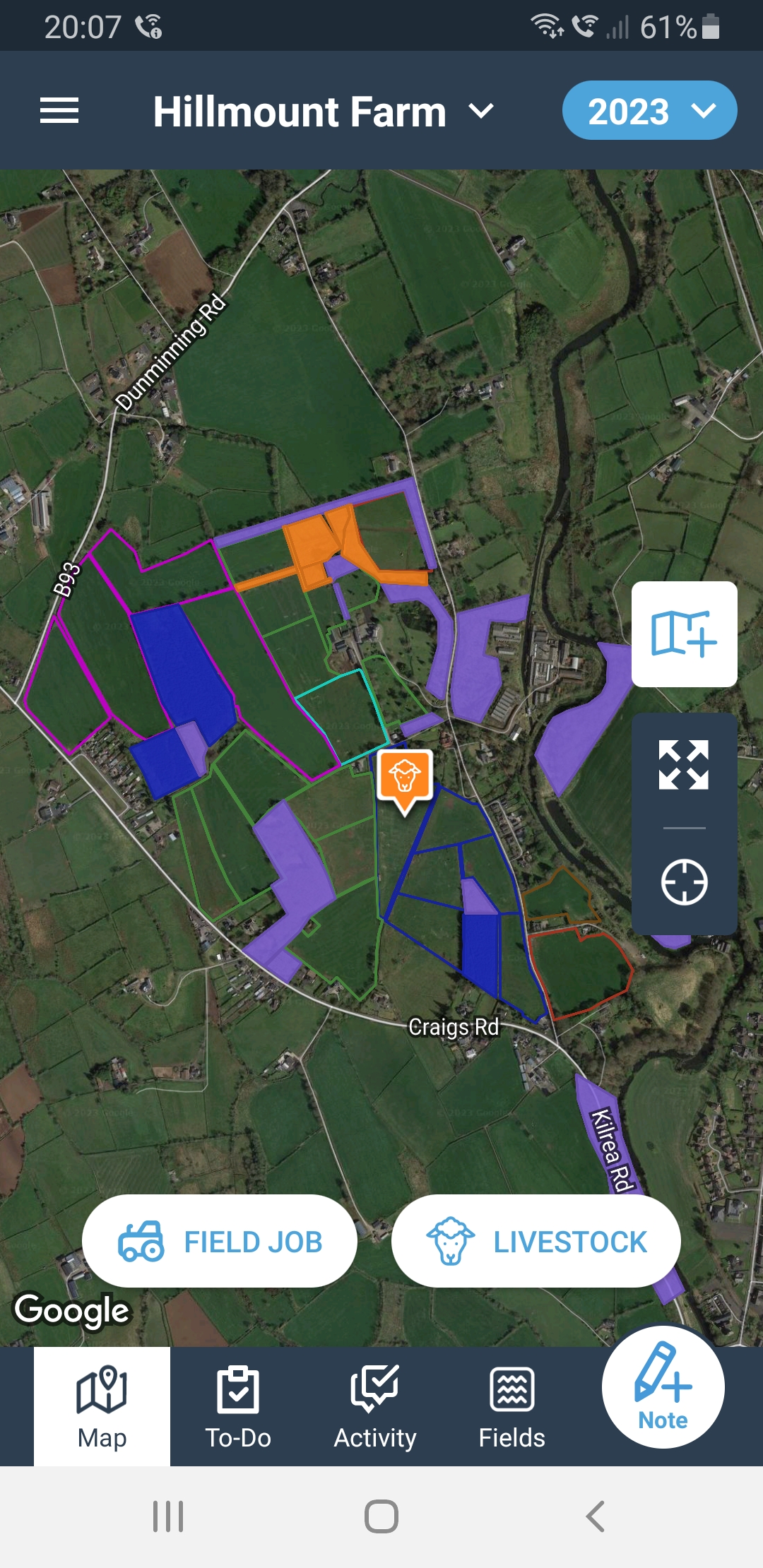
Task: Tap the Android back navigation button
Action: click(595, 1516)
